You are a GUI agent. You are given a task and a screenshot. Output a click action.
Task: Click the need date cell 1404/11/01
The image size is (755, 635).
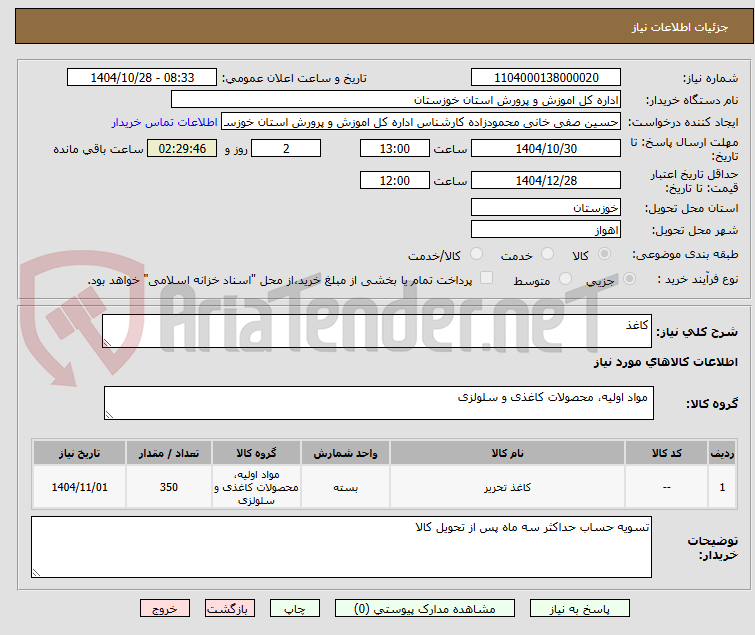[x=79, y=487]
